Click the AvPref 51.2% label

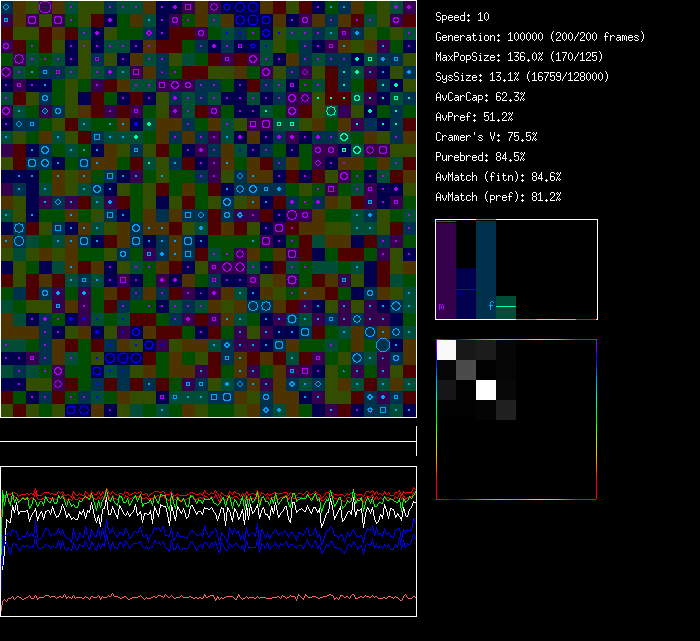(x=474, y=117)
